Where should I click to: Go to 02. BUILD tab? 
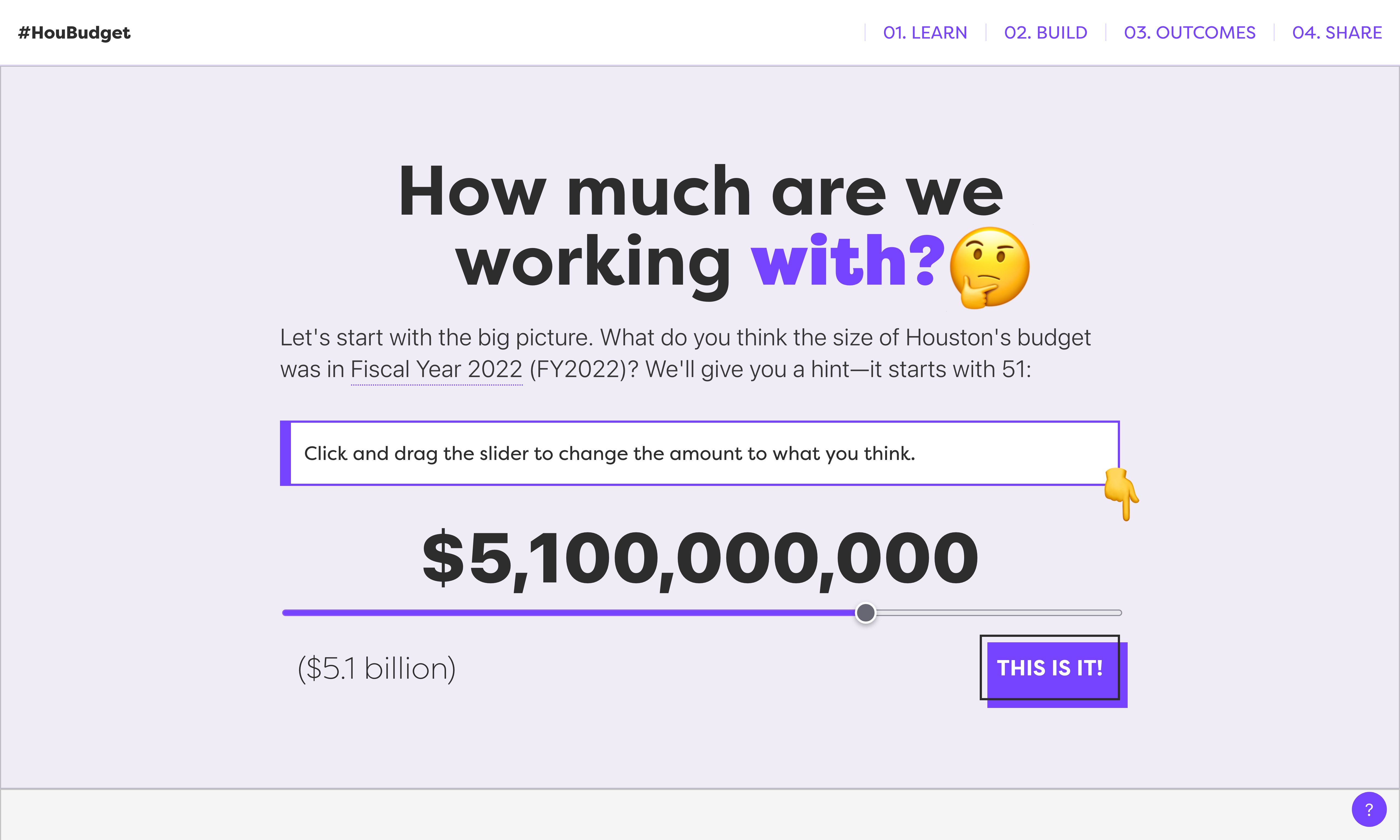pyautogui.click(x=1045, y=33)
